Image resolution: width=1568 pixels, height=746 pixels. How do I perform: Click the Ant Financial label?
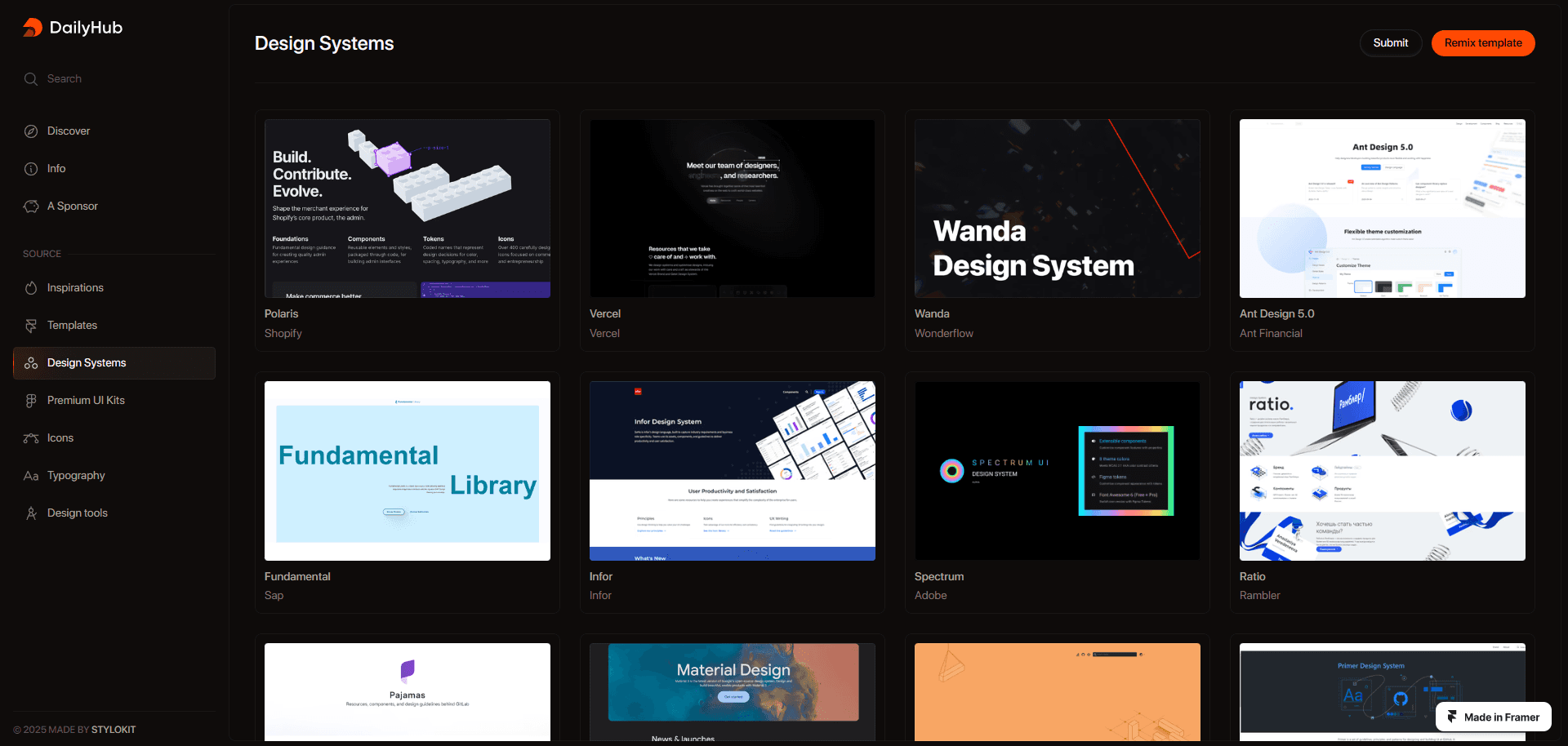(1271, 334)
